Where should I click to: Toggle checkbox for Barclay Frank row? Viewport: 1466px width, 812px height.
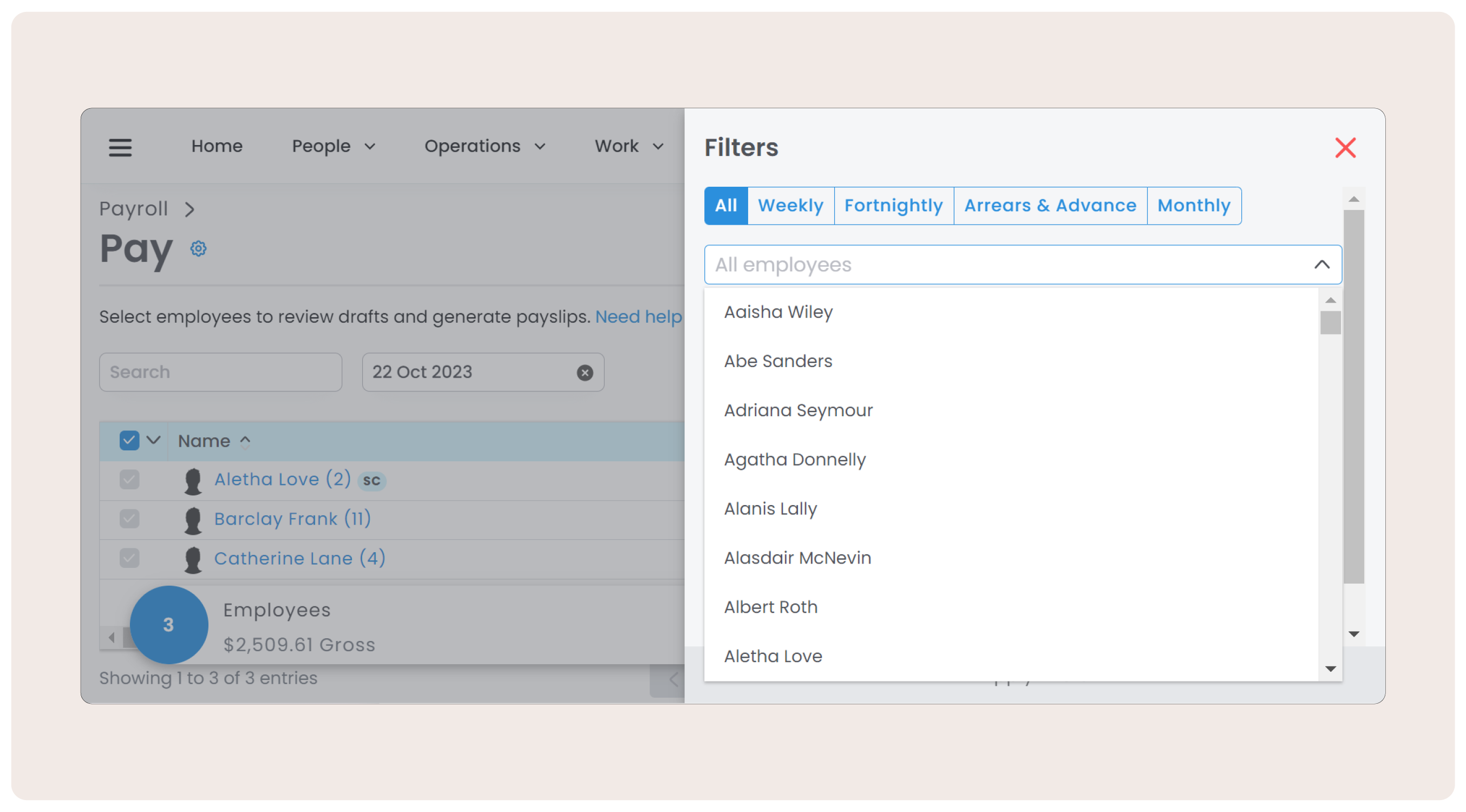(x=129, y=519)
